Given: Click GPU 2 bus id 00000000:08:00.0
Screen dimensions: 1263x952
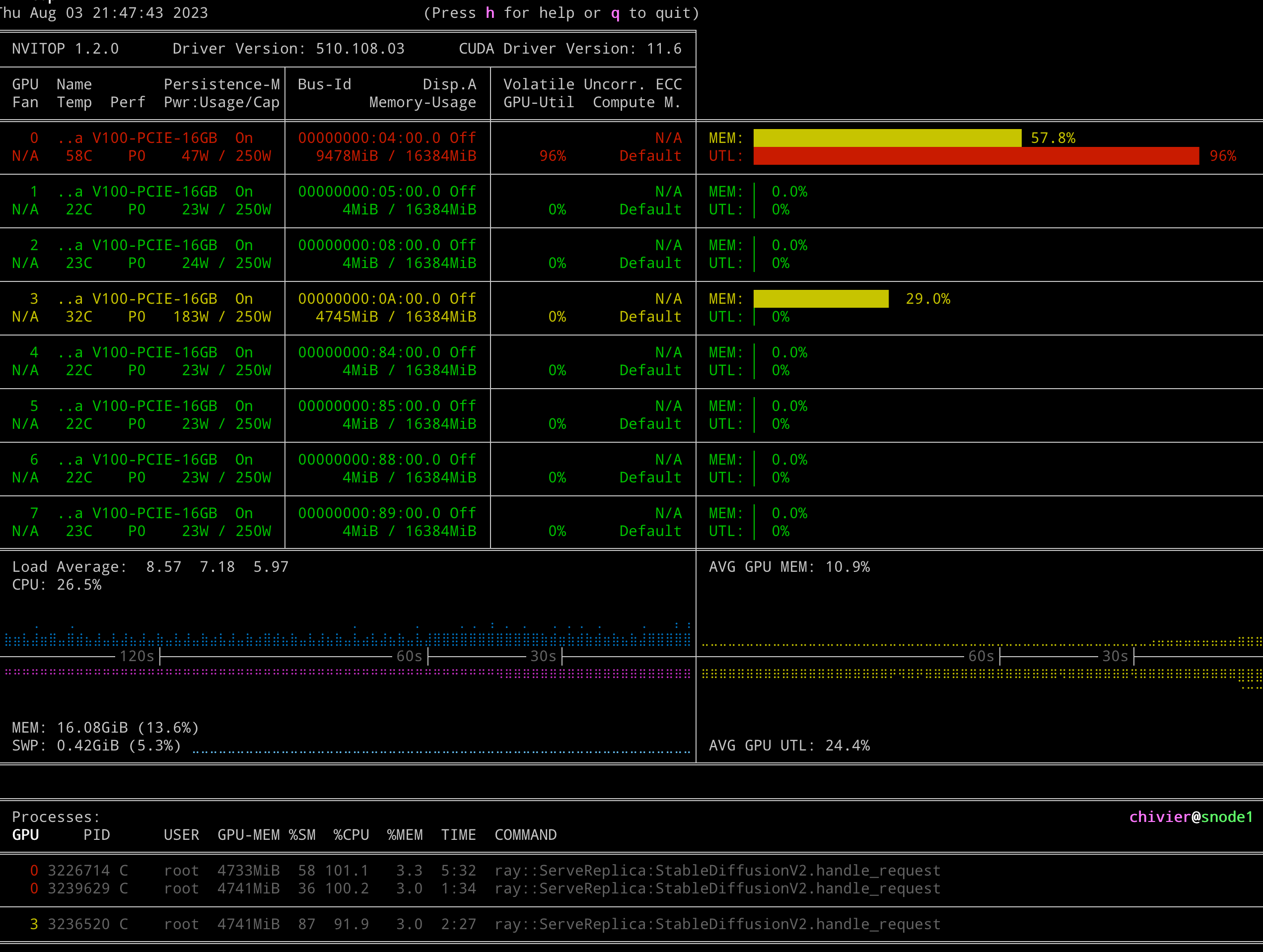Looking at the screenshot, I should tap(369, 245).
